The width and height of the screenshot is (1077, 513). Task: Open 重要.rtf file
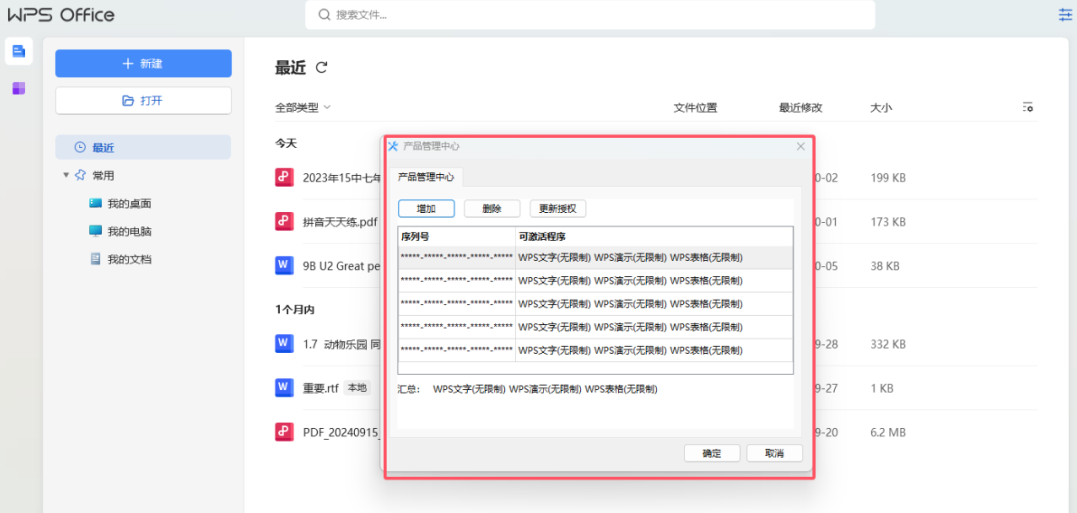[x=321, y=388]
